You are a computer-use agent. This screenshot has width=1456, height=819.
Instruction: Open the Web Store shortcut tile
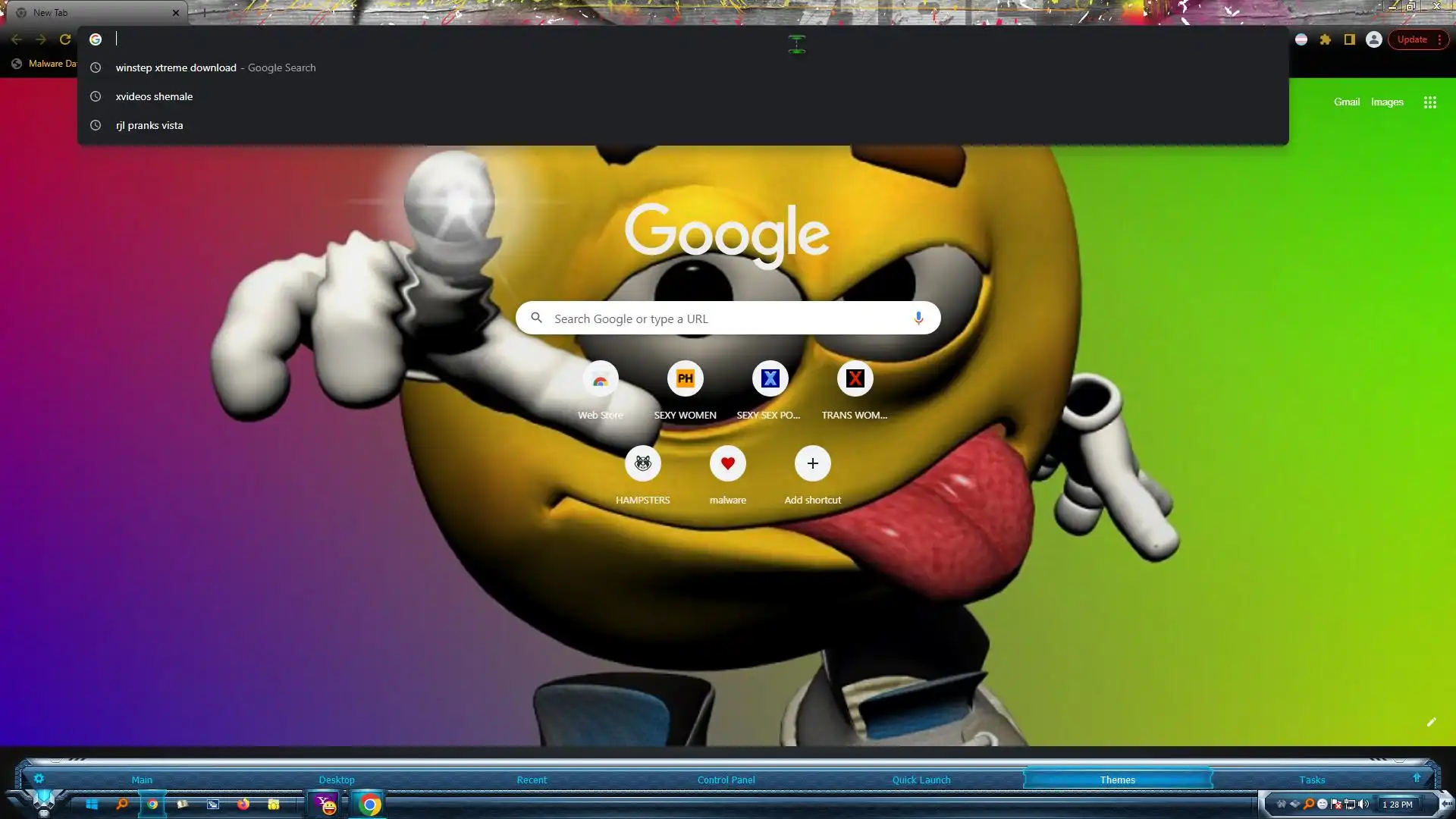tap(600, 379)
